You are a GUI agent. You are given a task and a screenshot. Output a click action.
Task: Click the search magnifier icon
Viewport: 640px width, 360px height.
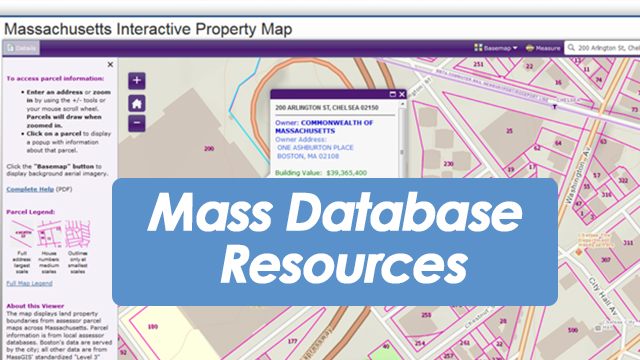click(x=571, y=48)
